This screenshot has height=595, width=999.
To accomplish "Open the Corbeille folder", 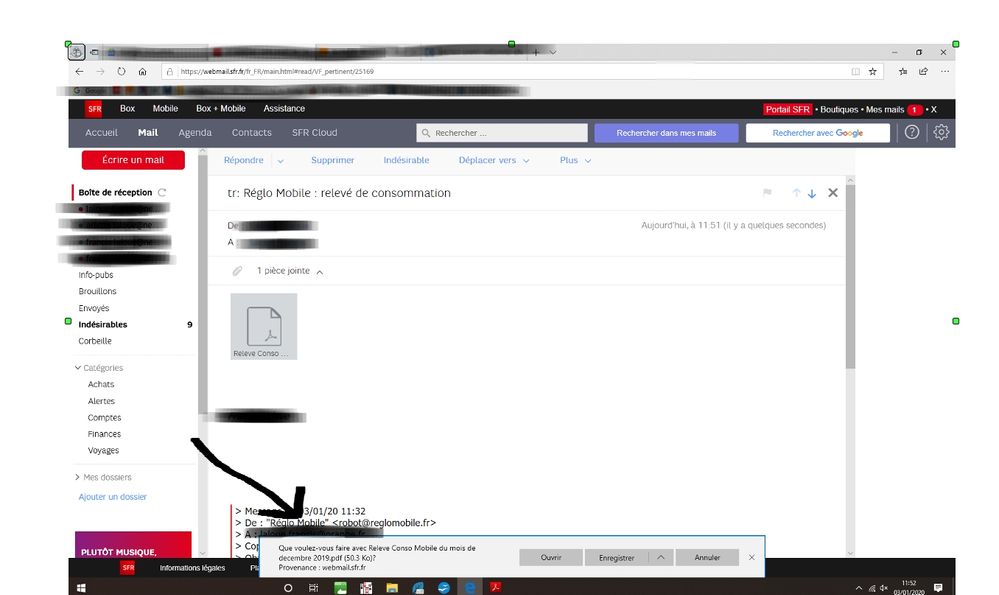I will tap(95, 341).
